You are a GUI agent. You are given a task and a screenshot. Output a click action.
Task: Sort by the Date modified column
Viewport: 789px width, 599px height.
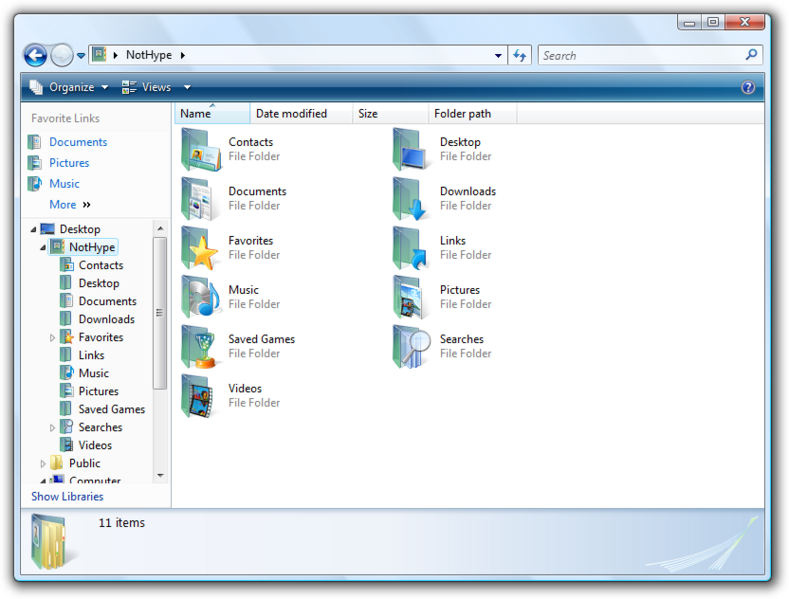coord(291,114)
